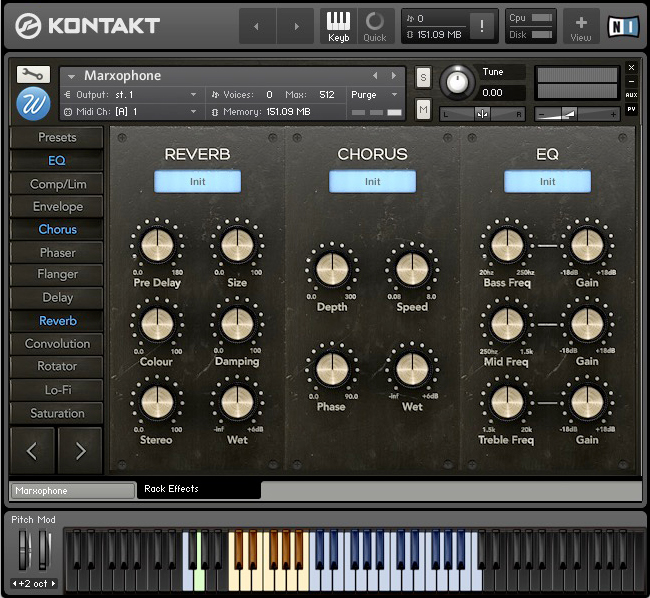The image size is (650, 598).
Task: Click the wrench edit instrument icon
Action: coord(33,75)
